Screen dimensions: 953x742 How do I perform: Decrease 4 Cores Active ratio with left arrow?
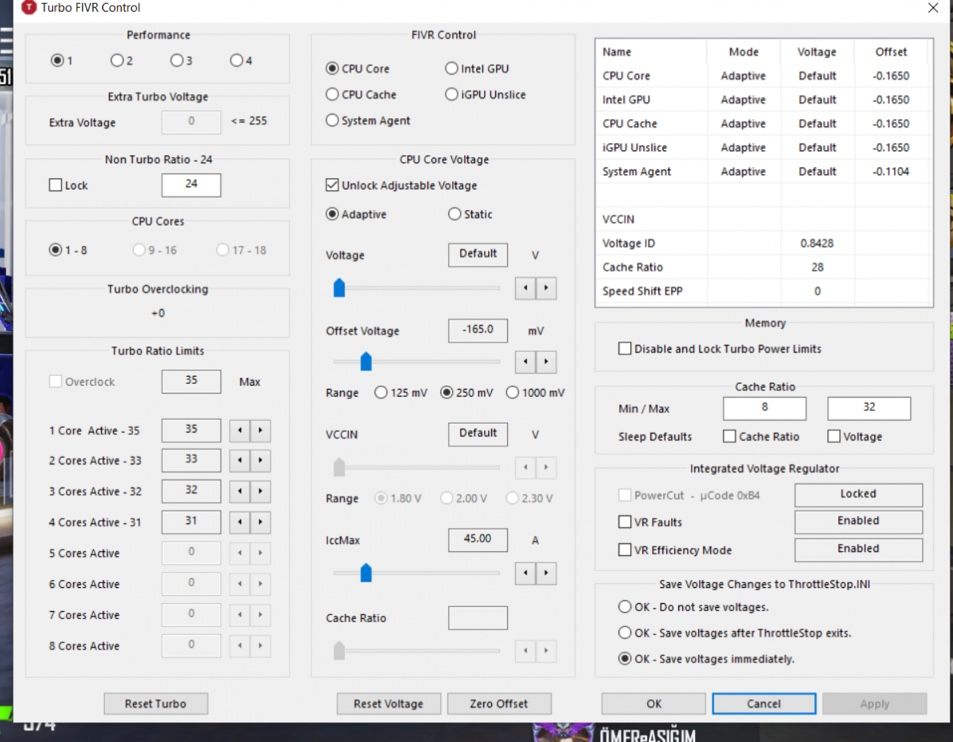240,522
